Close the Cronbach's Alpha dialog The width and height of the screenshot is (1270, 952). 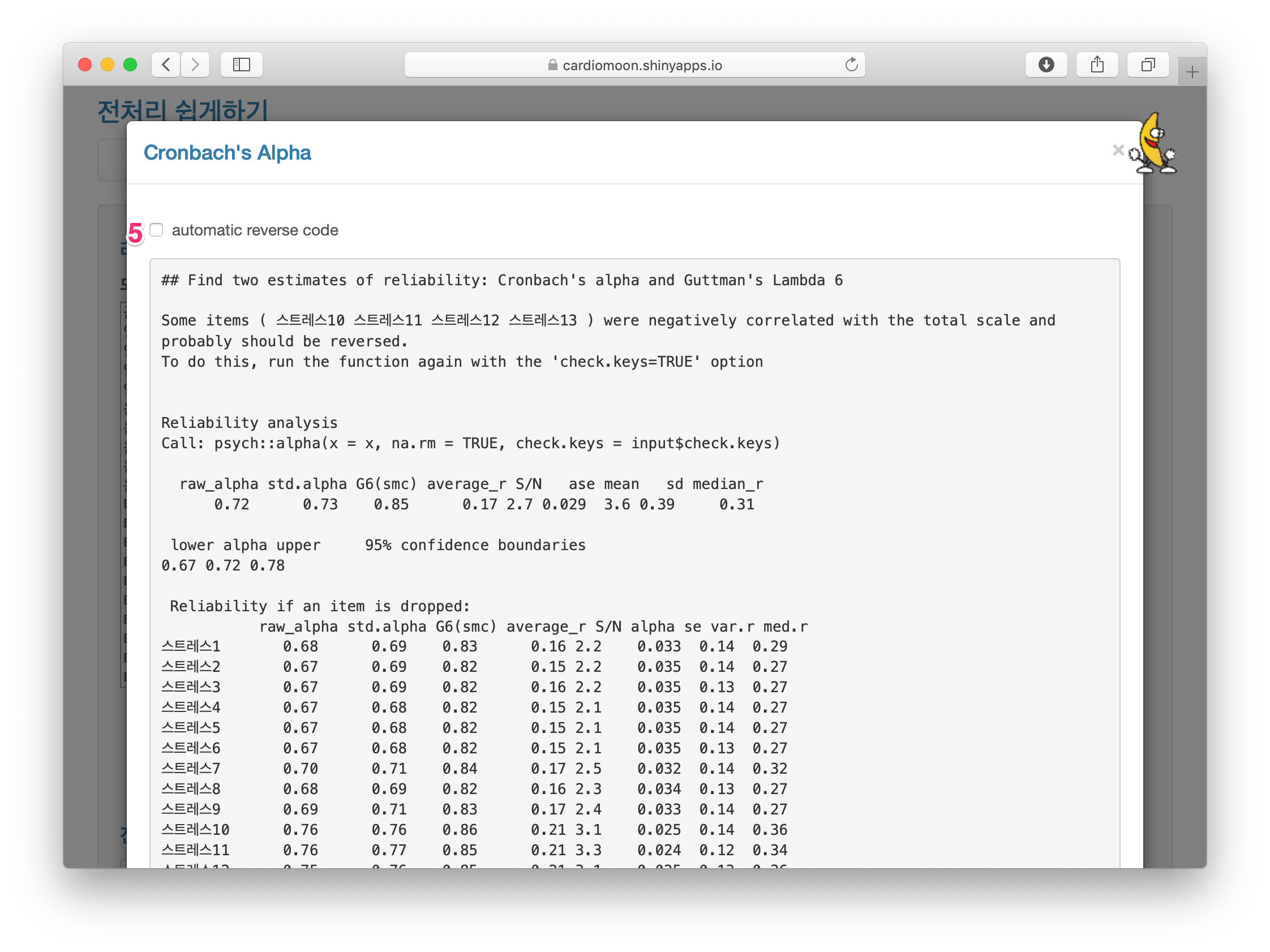1117,151
